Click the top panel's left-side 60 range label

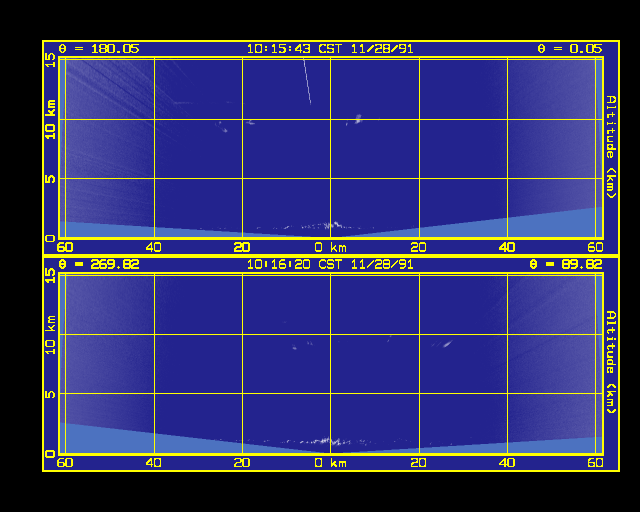pos(65,247)
